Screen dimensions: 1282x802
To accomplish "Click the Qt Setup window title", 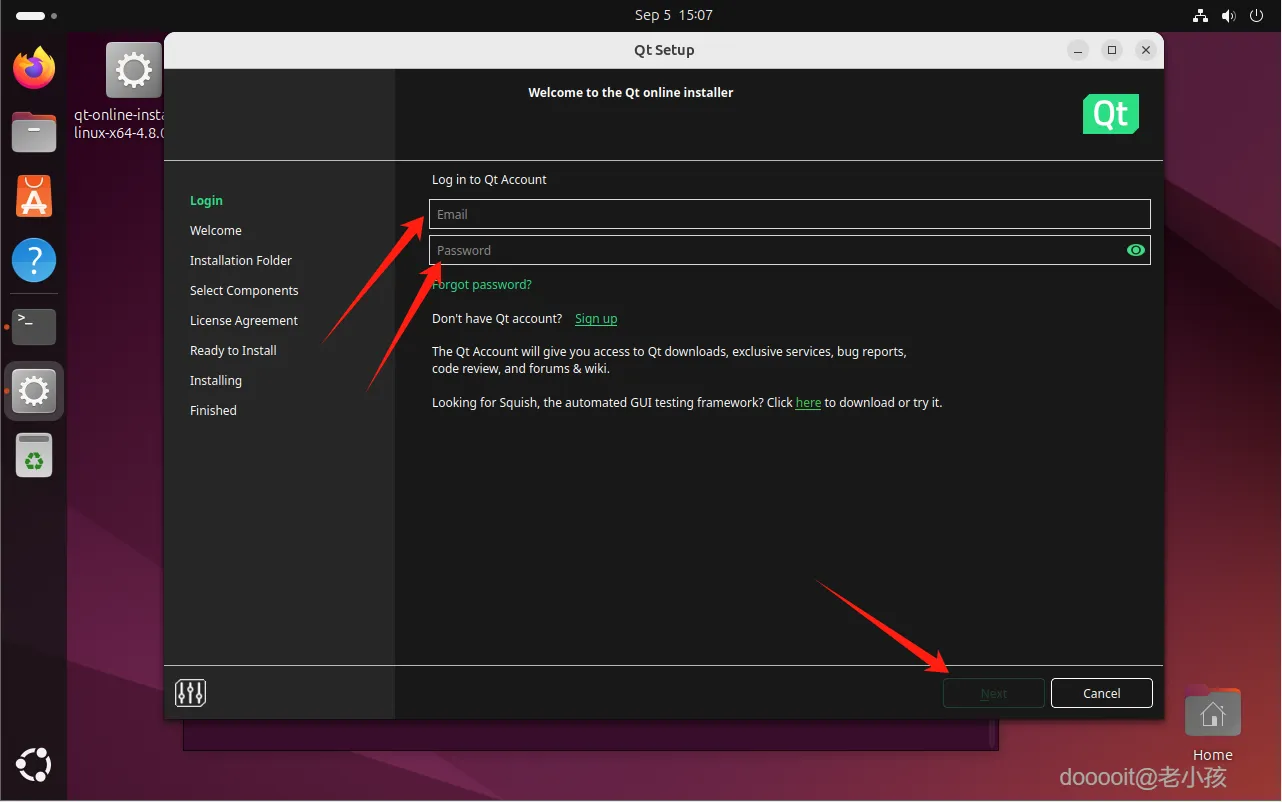I will 664,50.
